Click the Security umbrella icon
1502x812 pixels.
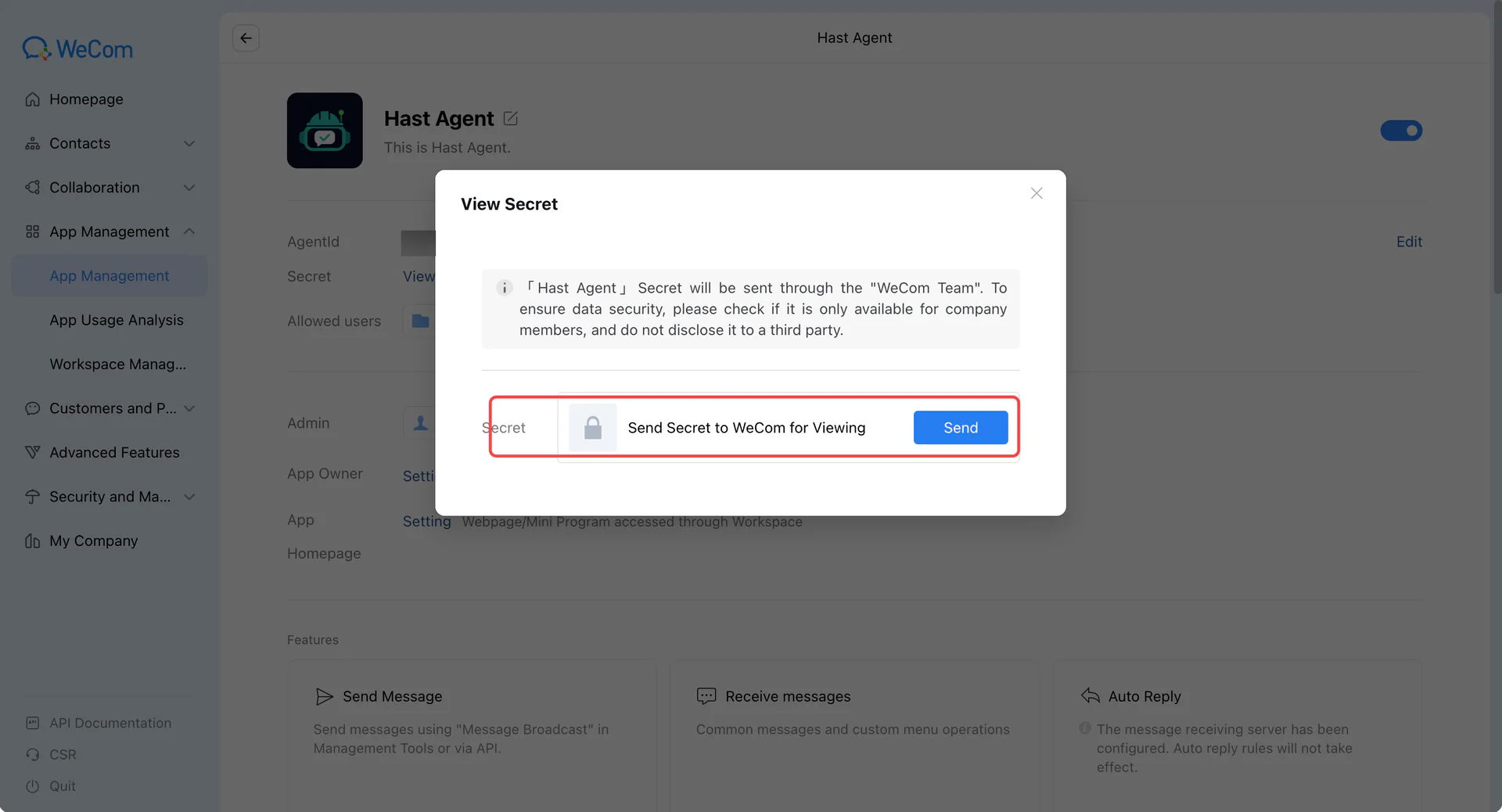[32, 497]
